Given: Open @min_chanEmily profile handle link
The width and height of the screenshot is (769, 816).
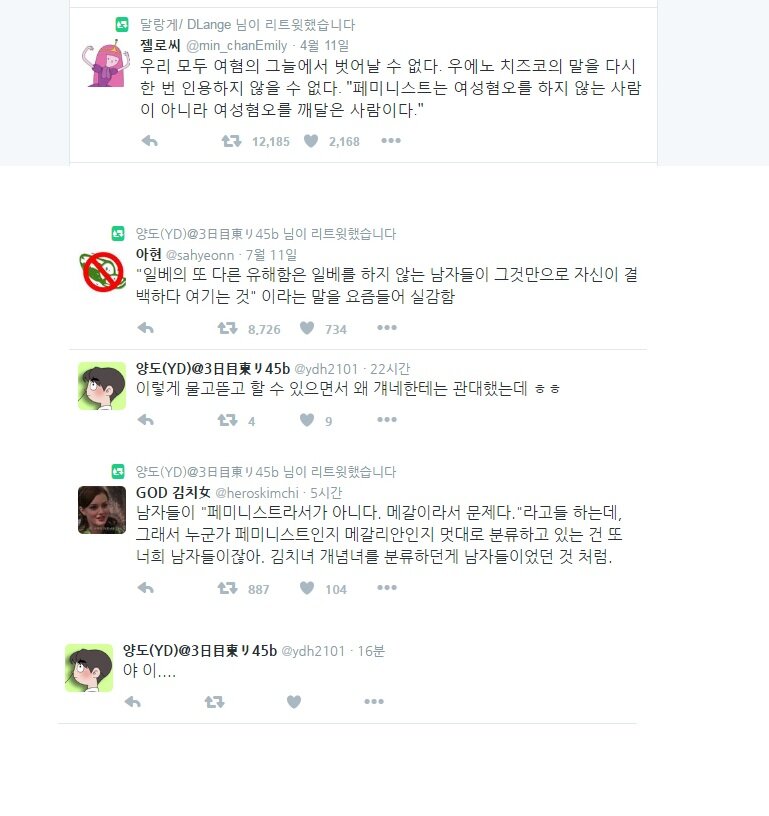Looking at the screenshot, I should click(x=237, y=46).
